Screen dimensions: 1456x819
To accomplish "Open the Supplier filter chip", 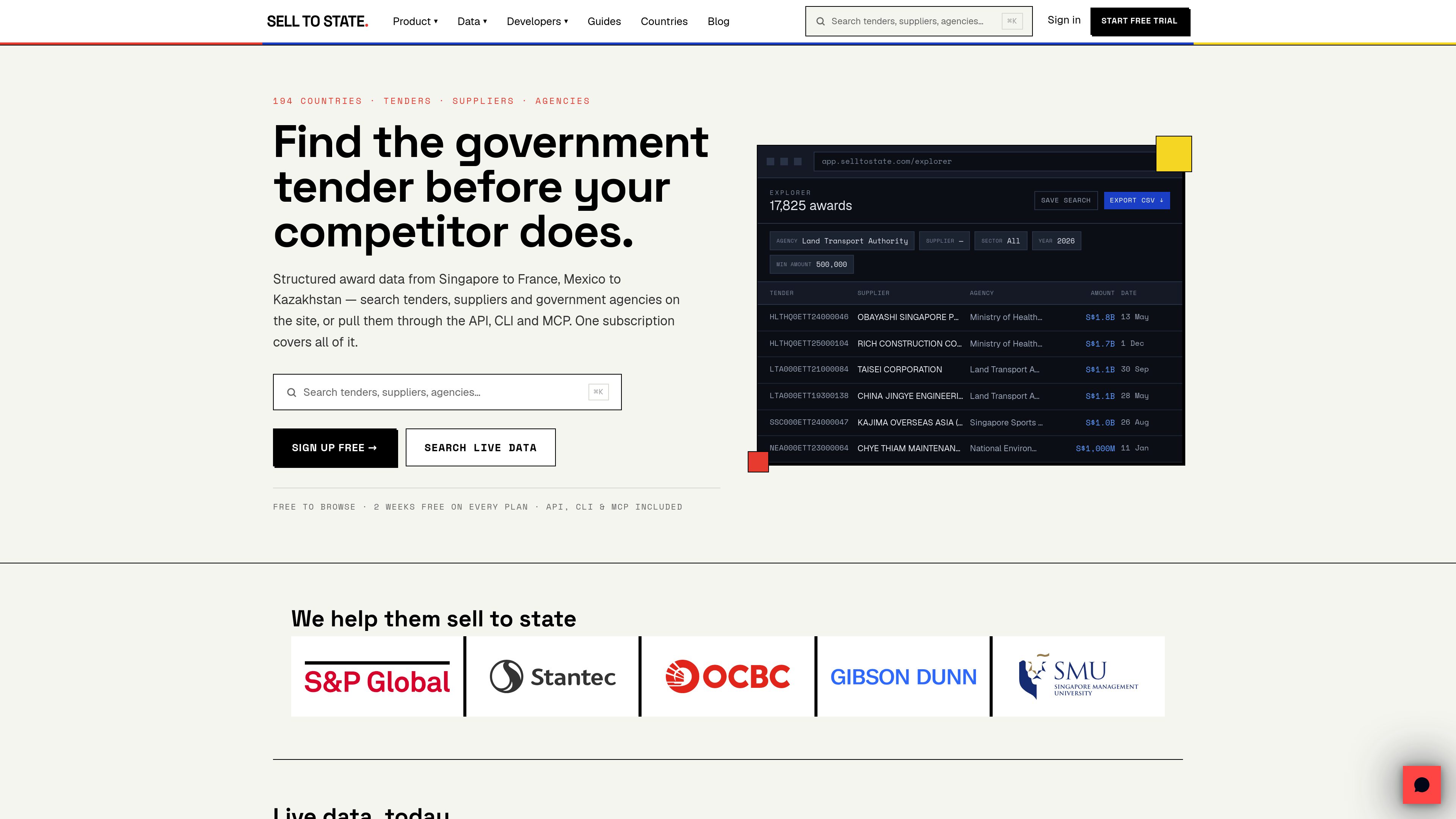I will (x=944, y=241).
